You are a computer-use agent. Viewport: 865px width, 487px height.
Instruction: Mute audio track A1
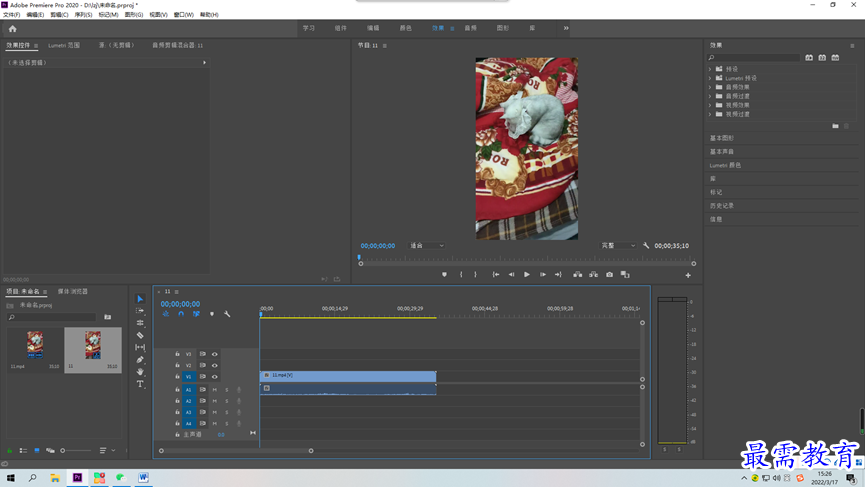[215, 390]
